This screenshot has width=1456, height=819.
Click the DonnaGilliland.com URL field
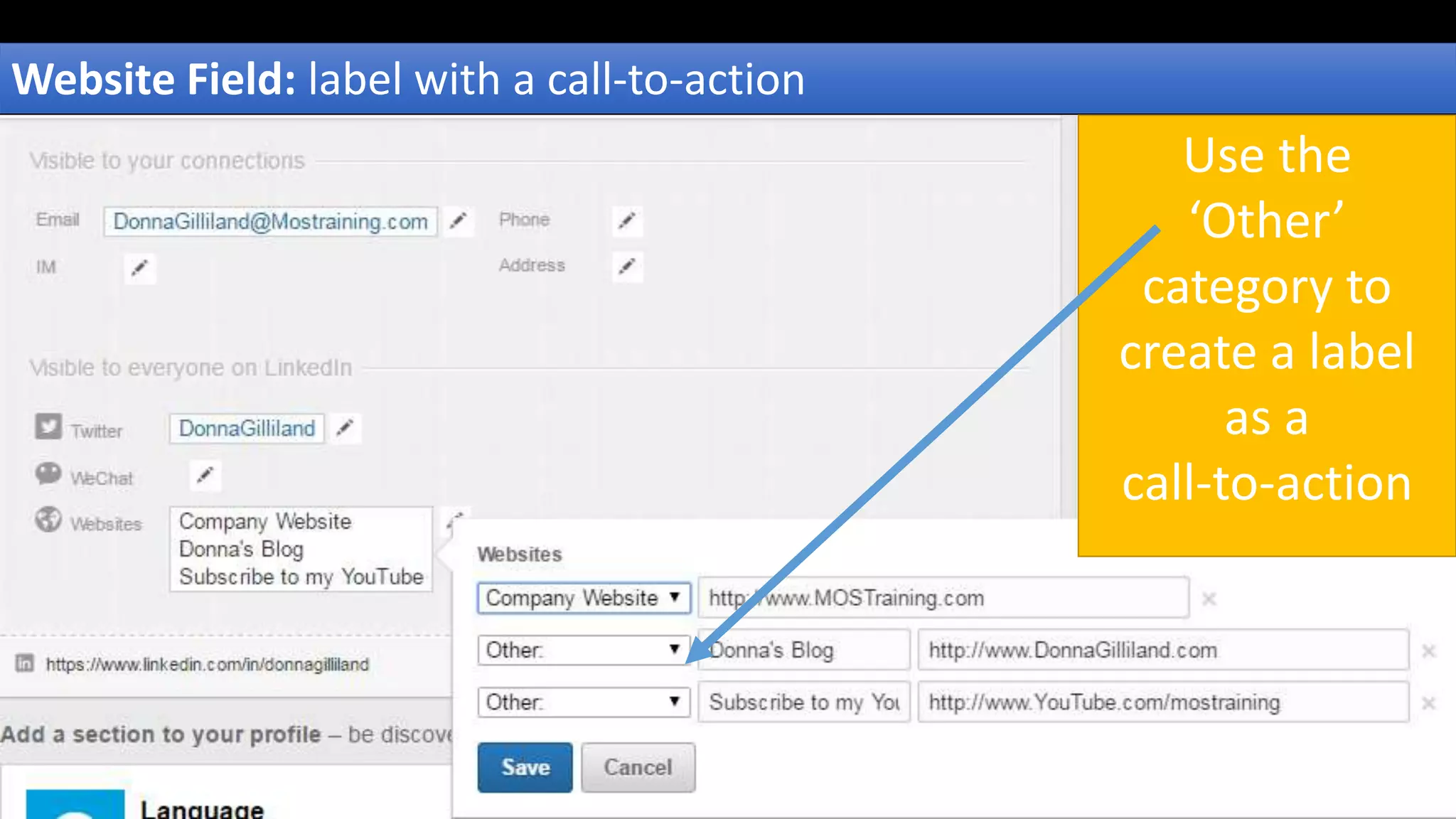click(x=1163, y=650)
